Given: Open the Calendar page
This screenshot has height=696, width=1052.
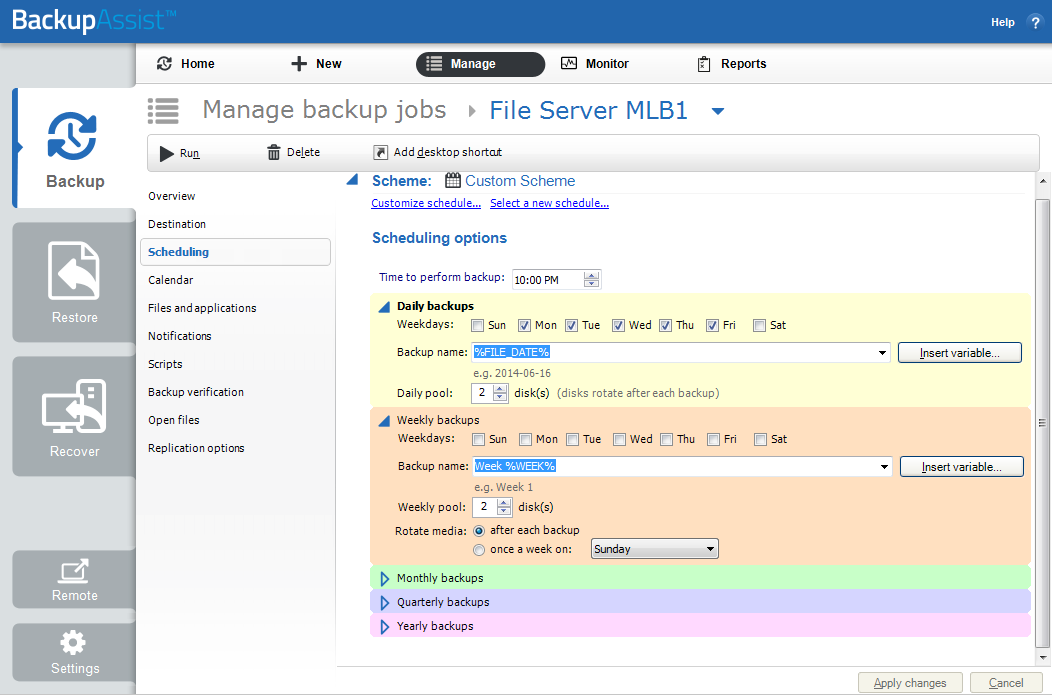Looking at the screenshot, I should pos(170,280).
